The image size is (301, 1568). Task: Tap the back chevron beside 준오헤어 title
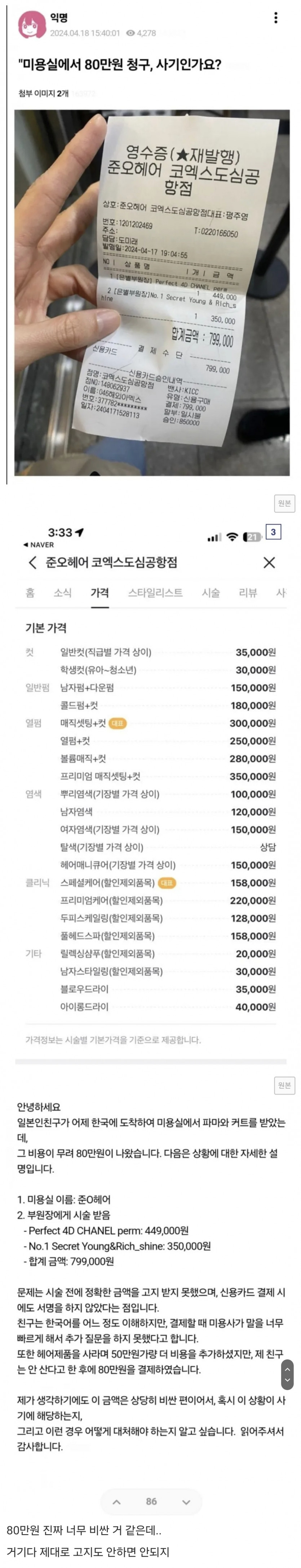32,562
